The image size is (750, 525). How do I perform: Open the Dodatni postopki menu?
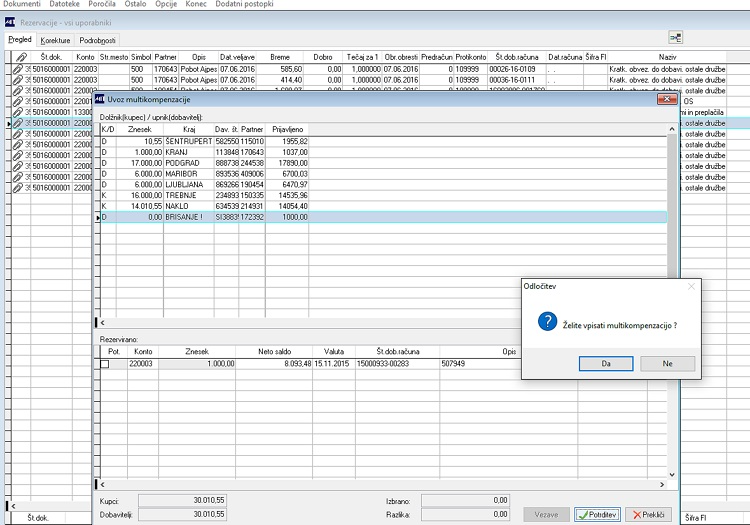click(x=243, y=5)
